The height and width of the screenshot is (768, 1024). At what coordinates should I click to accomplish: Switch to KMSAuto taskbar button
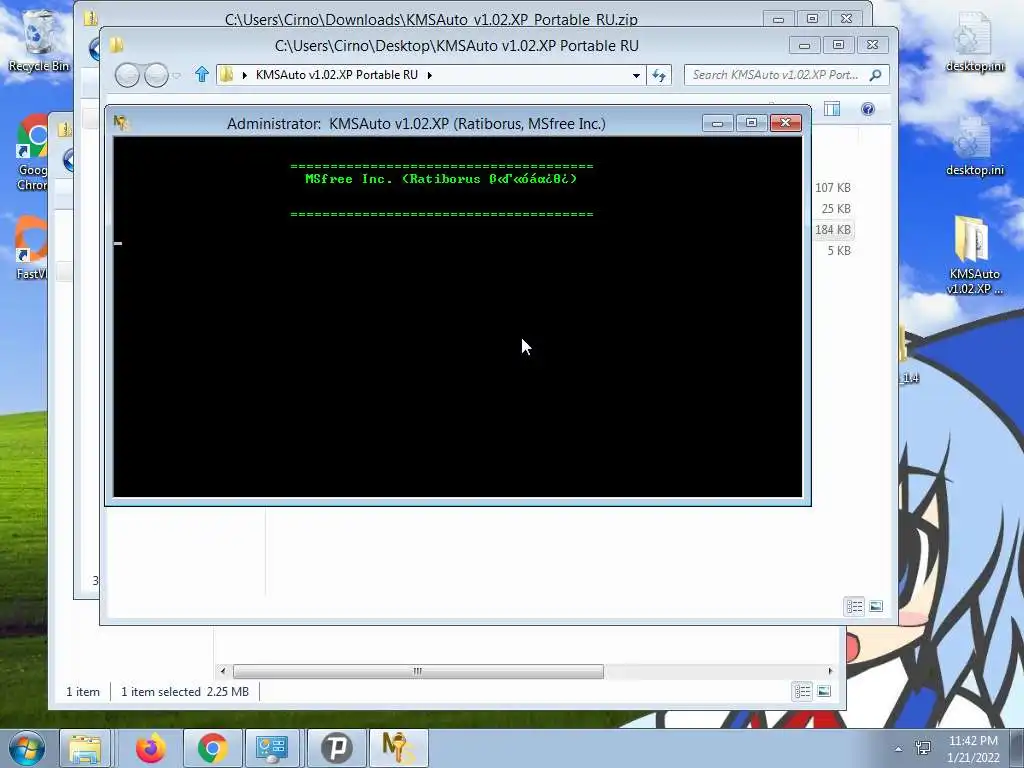click(x=398, y=748)
